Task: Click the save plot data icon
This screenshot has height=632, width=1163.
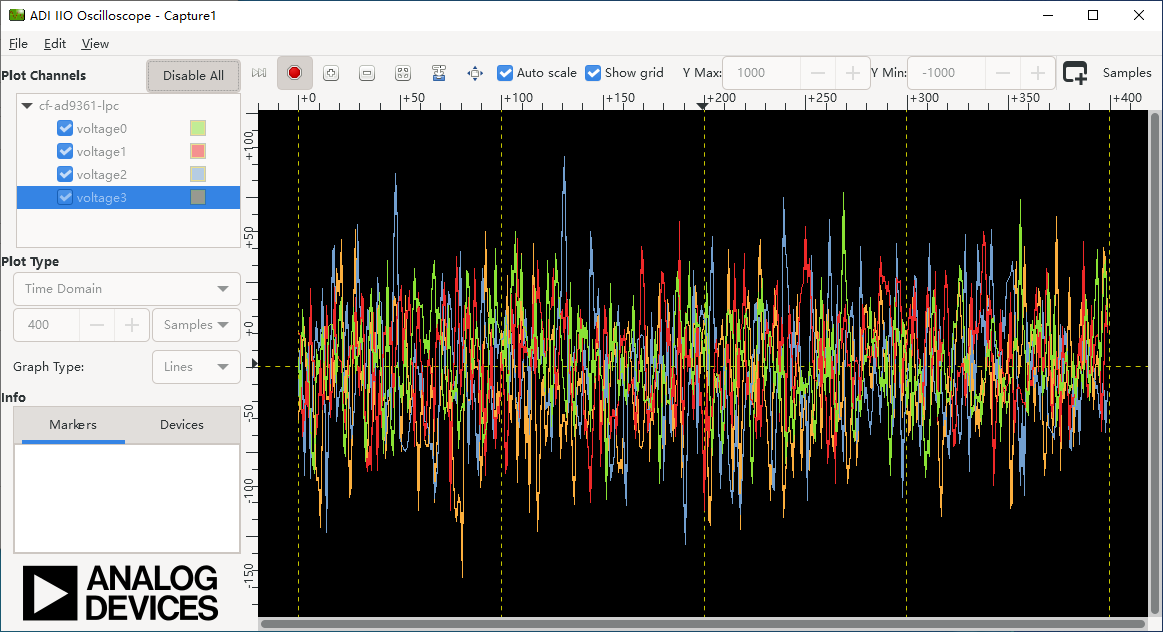Action: tap(439, 73)
